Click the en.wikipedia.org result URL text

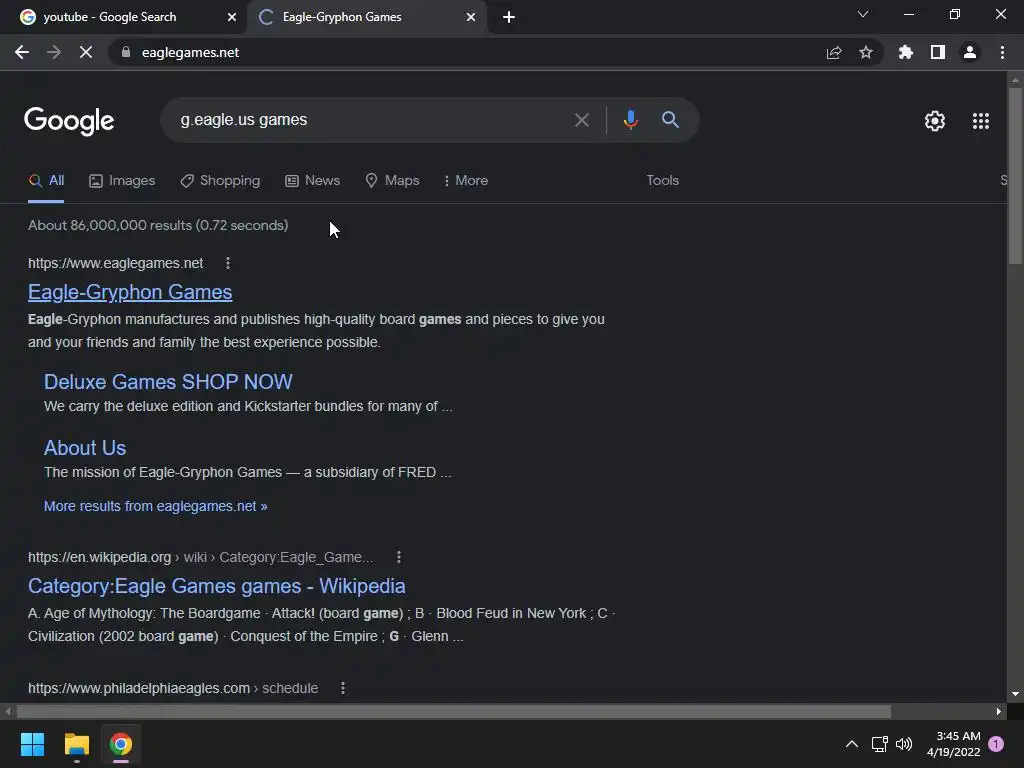[200, 557]
